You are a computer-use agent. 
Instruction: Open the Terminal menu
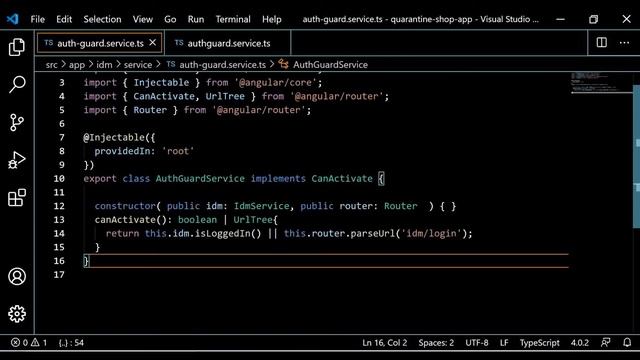pos(233,19)
